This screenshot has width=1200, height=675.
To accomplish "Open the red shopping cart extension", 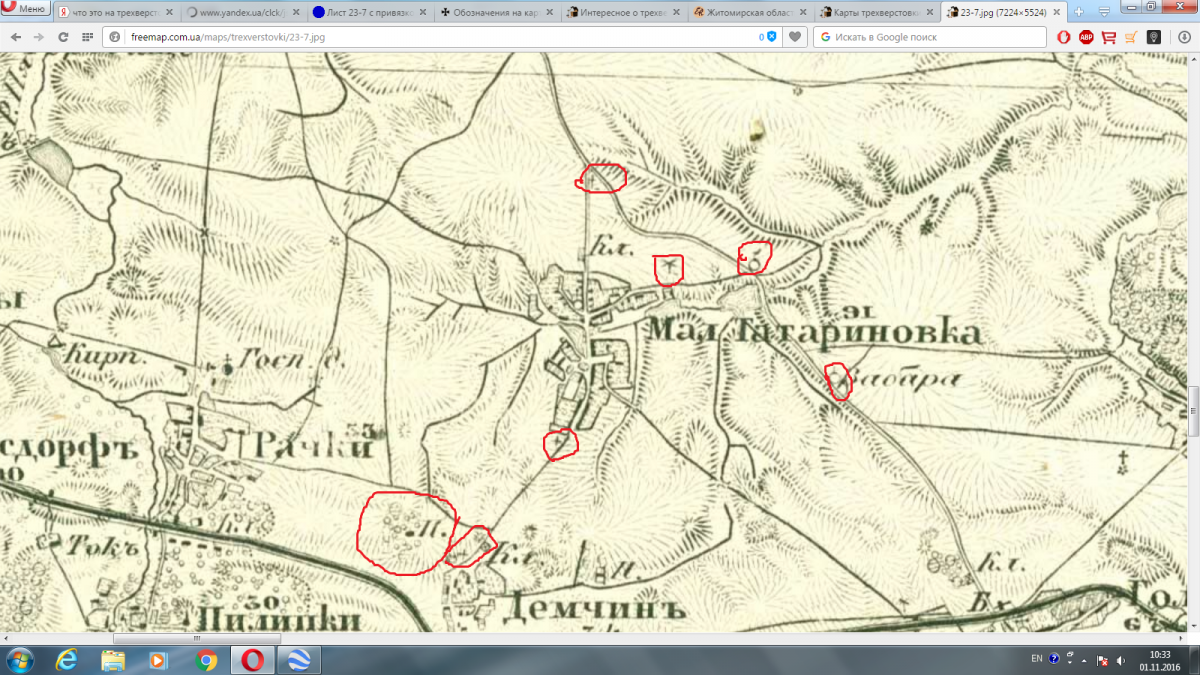I will click(x=1108, y=37).
